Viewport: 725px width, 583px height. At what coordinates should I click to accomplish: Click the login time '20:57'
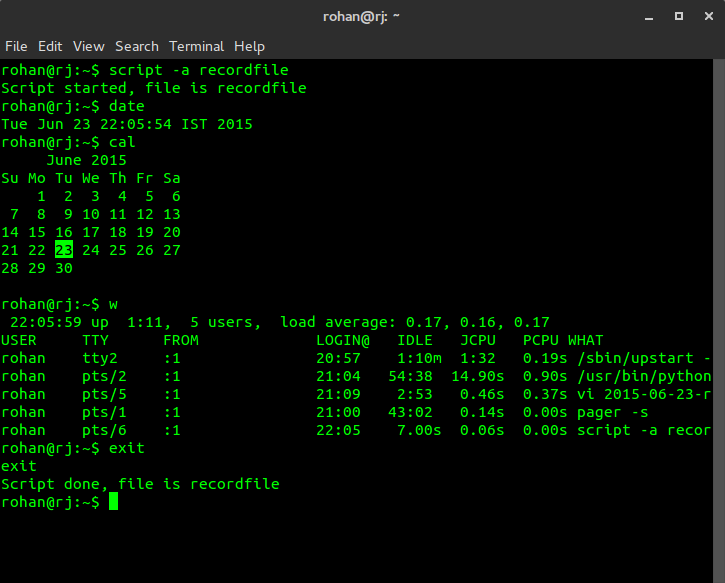pyautogui.click(x=338, y=358)
